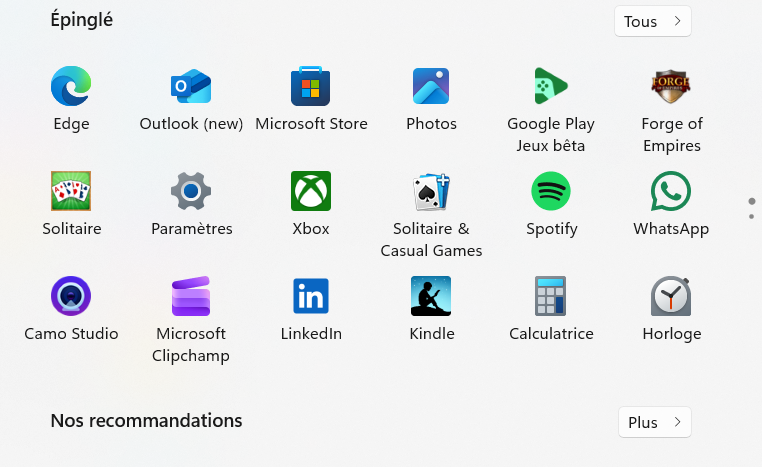This screenshot has height=467, width=762.
Task: Open the Photos app
Action: tap(431, 86)
